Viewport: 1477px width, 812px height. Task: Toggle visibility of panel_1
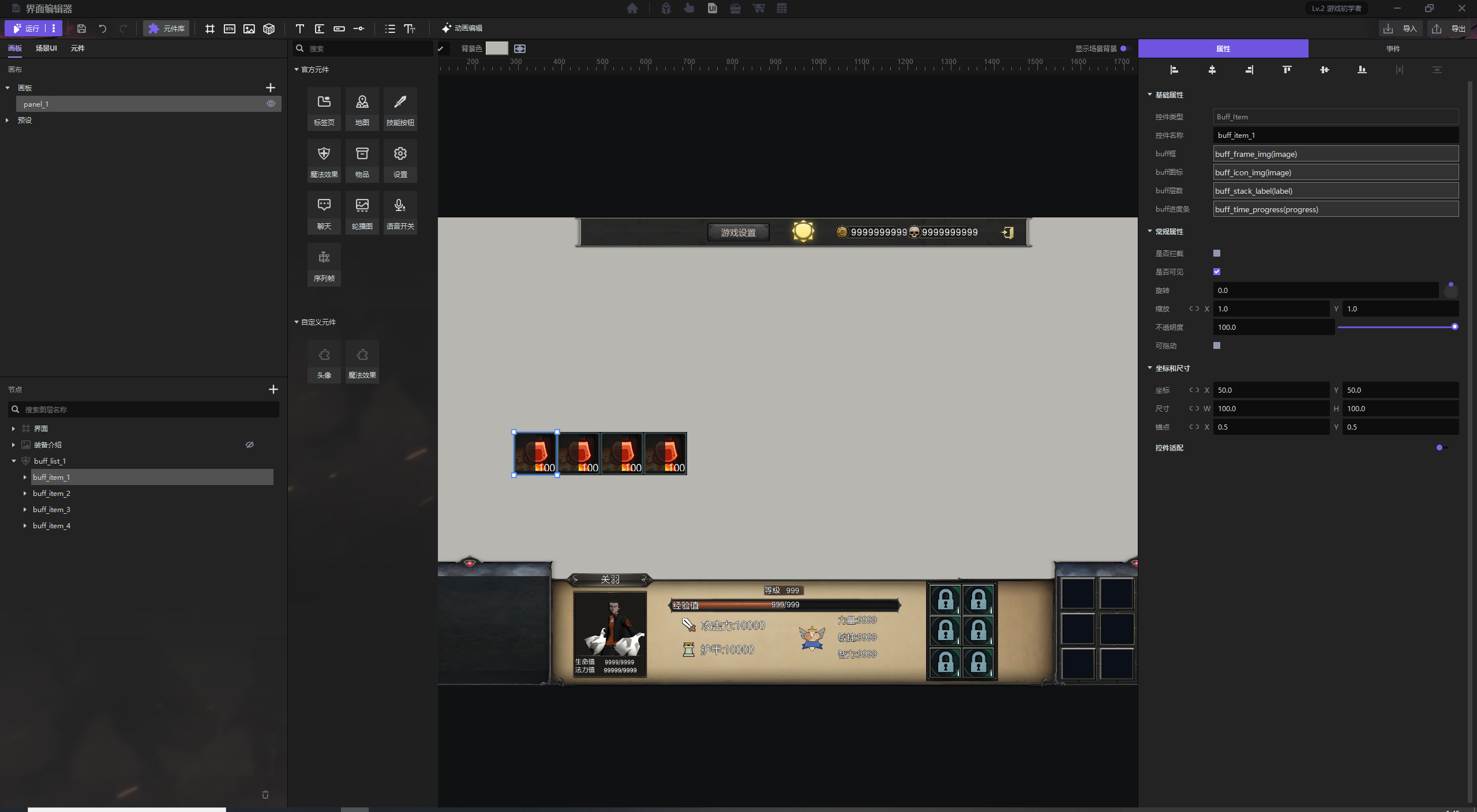click(x=271, y=104)
